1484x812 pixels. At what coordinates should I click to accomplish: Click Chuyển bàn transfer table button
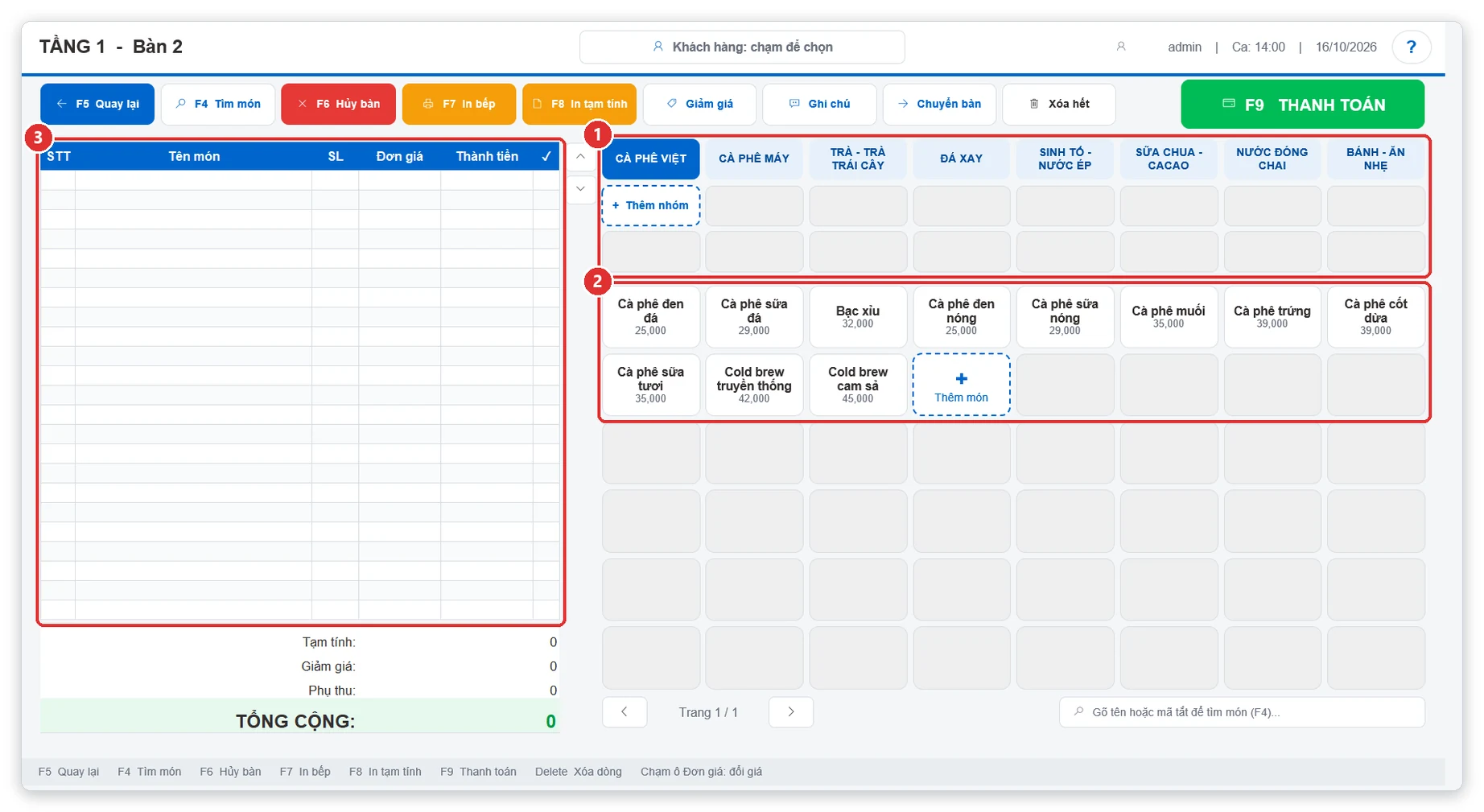939,104
